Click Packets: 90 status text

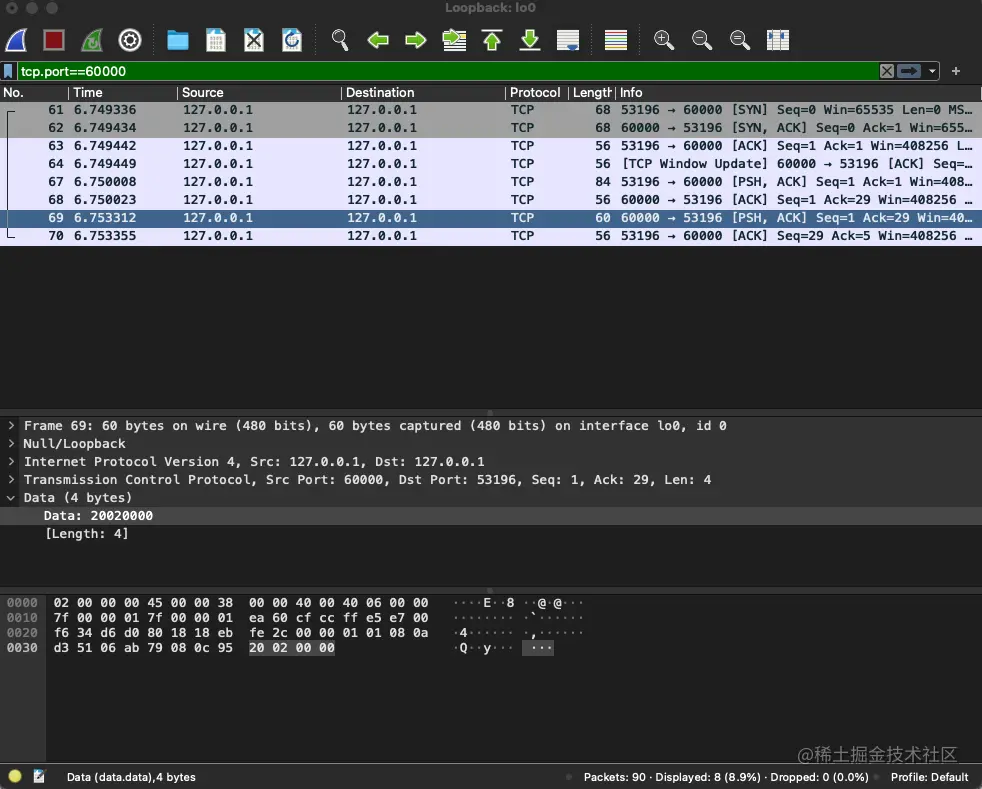click(x=614, y=777)
